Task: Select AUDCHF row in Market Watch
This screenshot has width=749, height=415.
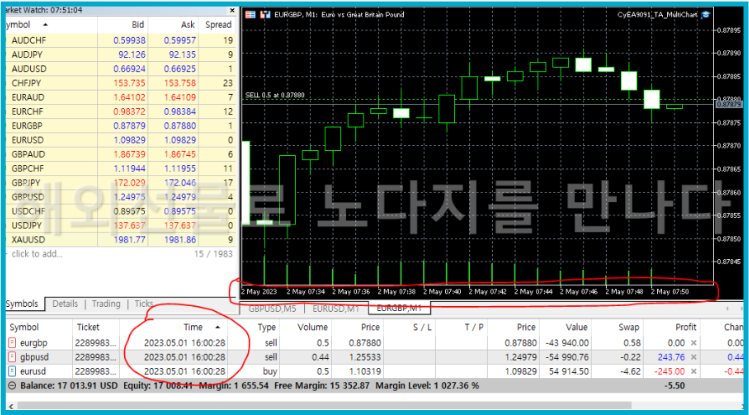Action: 121,41
